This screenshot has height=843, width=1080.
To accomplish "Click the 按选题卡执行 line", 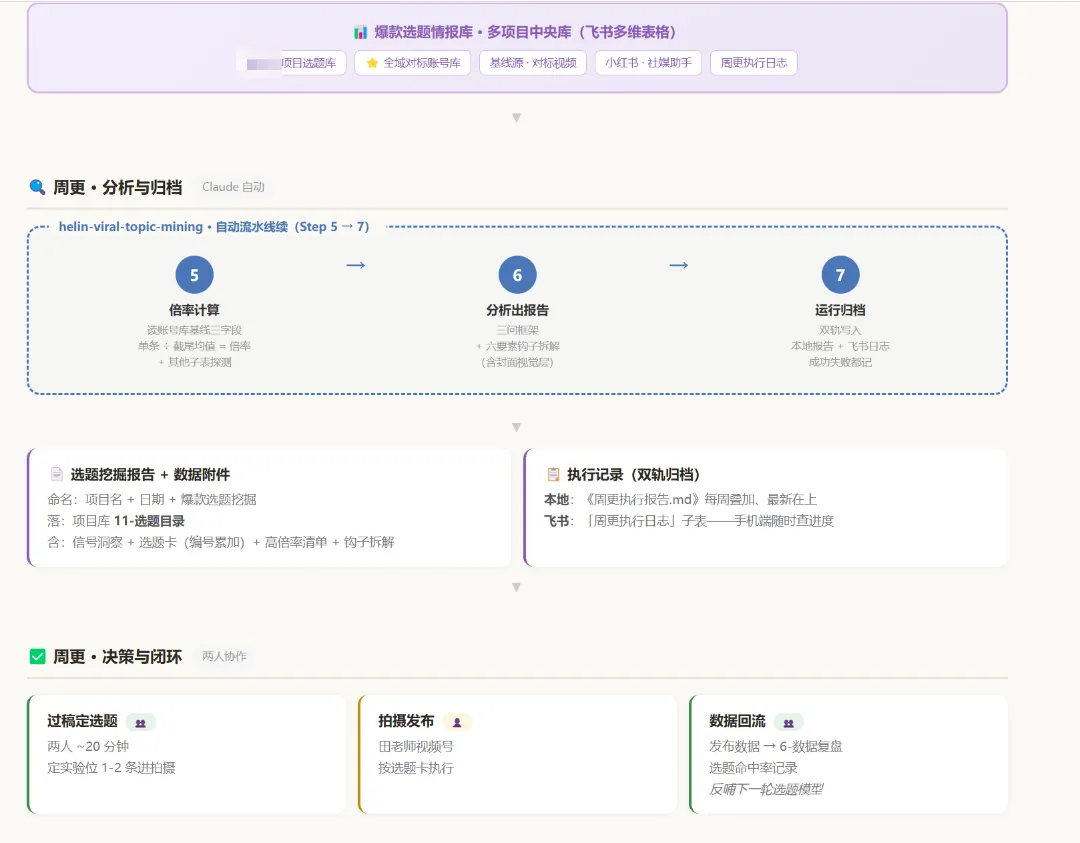I will (x=416, y=767).
